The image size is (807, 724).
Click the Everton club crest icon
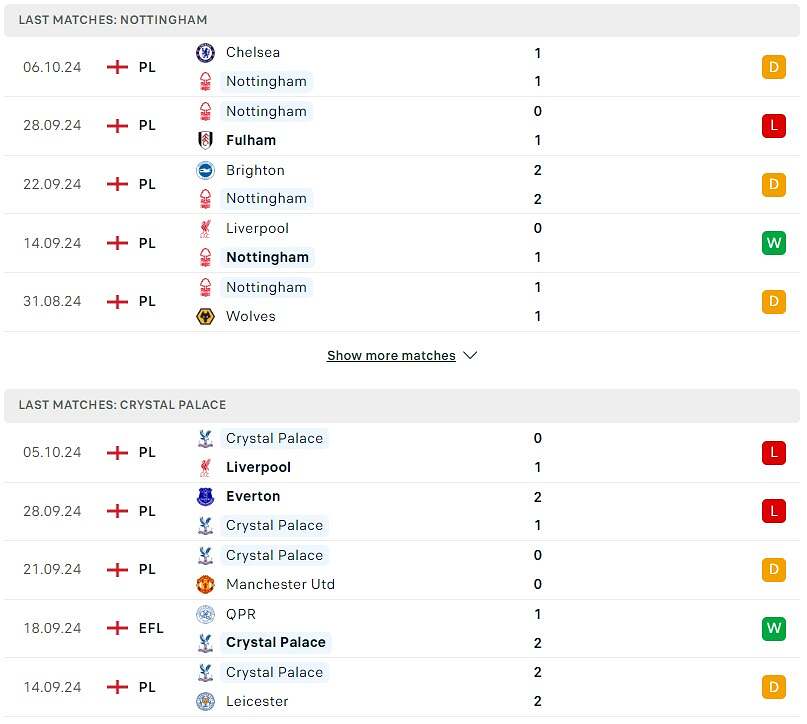tap(205, 497)
